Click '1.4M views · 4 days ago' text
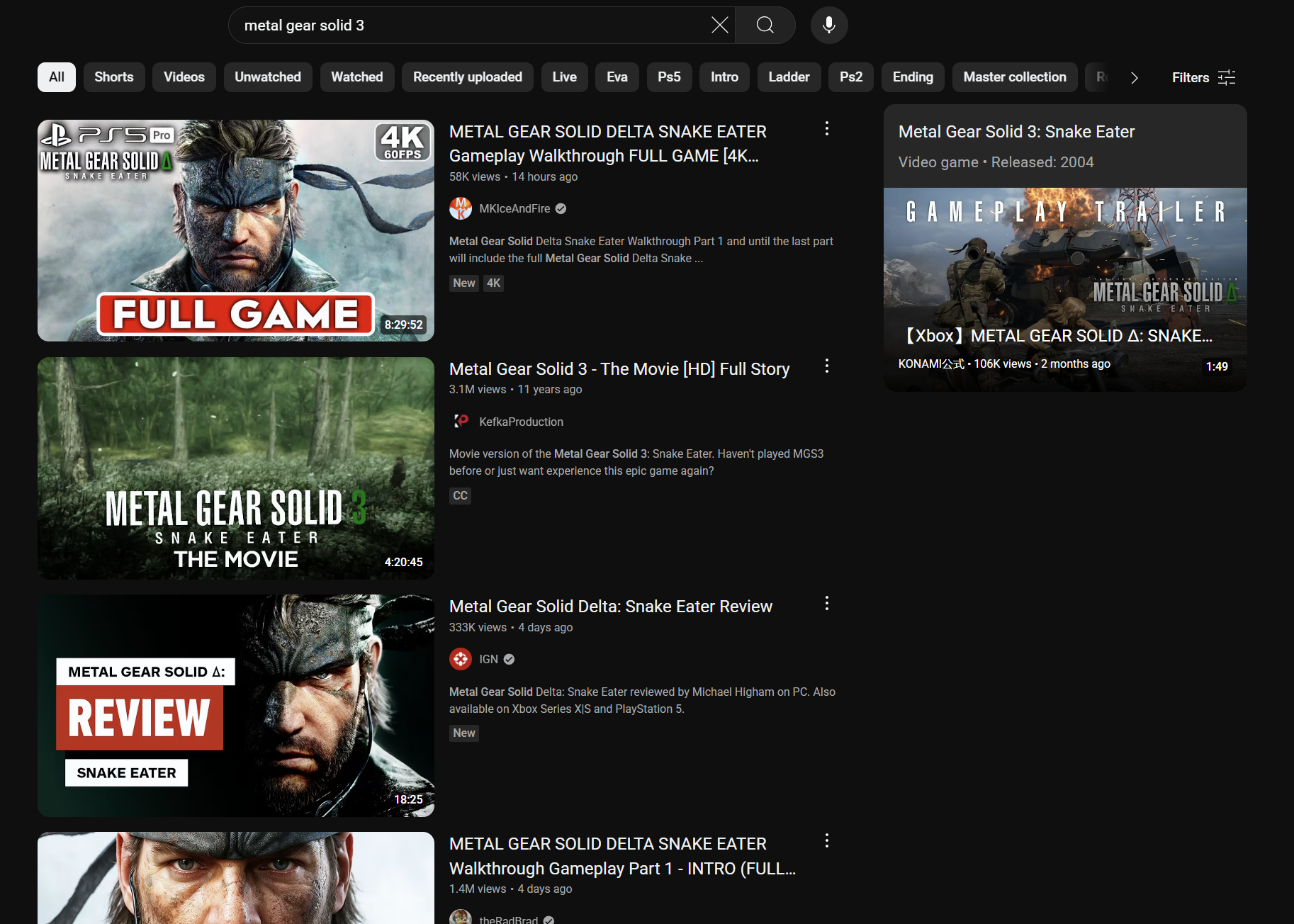Image resolution: width=1294 pixels, height=924 pixels. click(510, 889)
